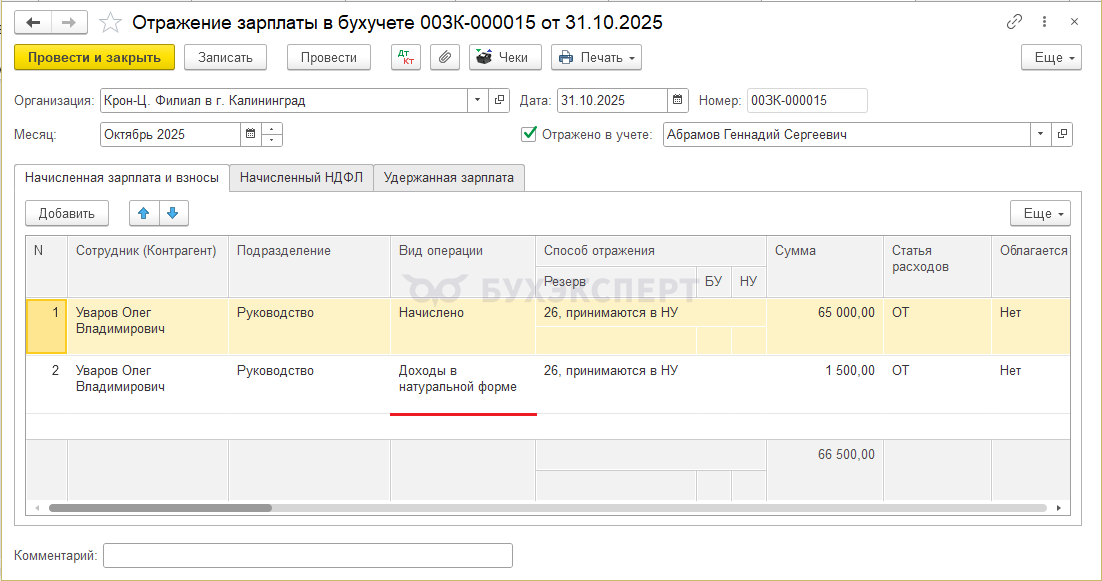The width and height of the screenshot is (1102, 581).
Task: Select Руководство cell in row 2
Action: pos(309,384)
